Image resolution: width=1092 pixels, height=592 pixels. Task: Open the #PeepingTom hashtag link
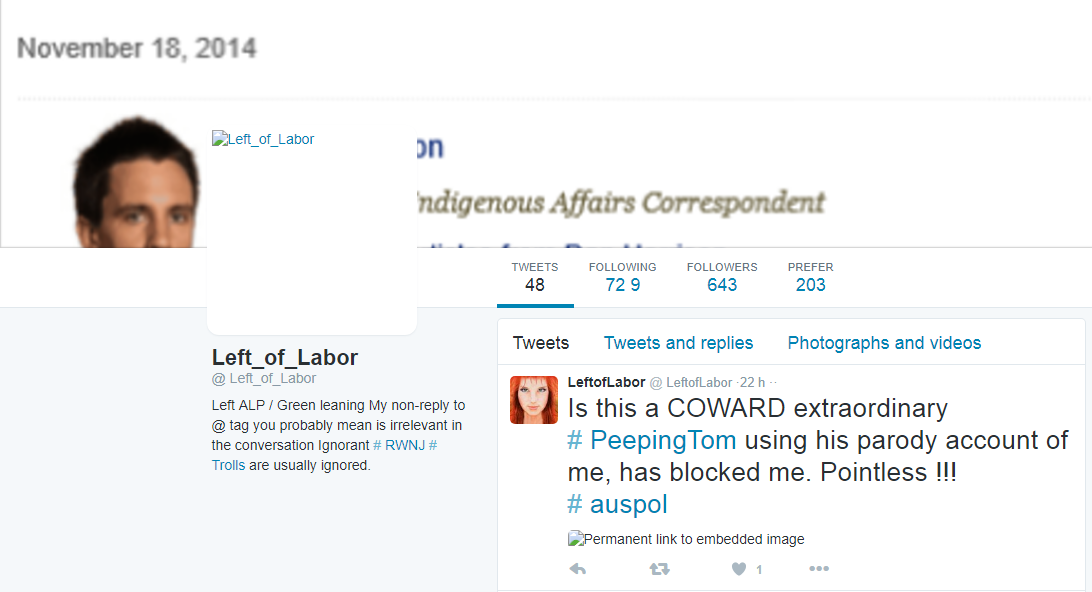tap(652, 440)
